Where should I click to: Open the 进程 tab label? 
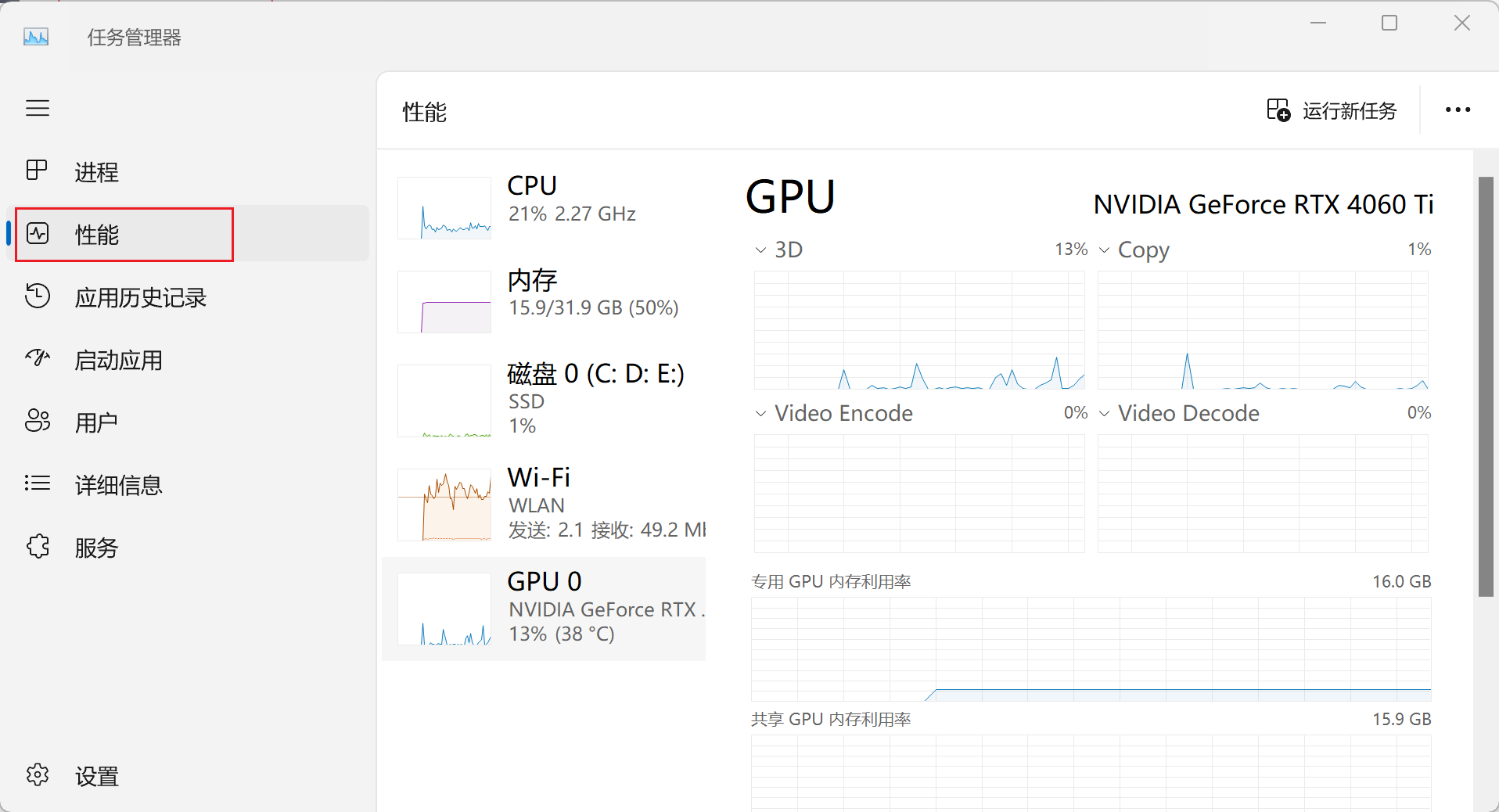pos(97,172)
